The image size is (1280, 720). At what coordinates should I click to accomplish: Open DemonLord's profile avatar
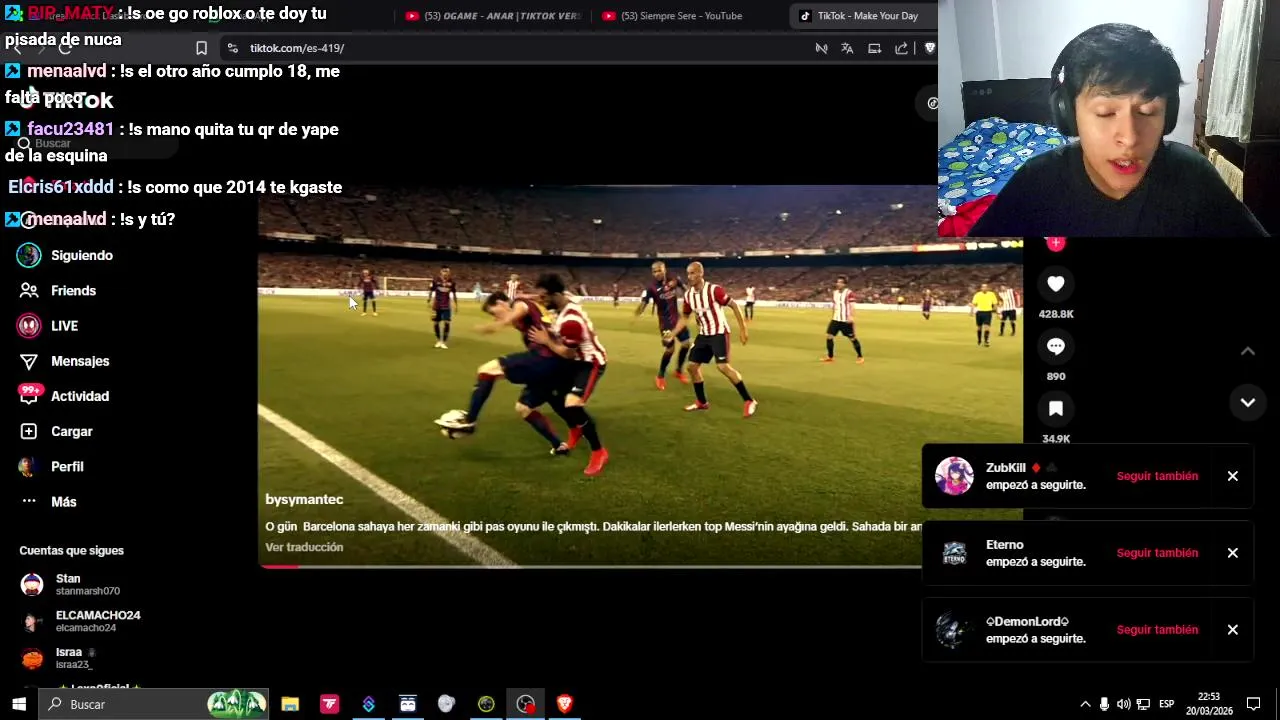click(954, 630)
